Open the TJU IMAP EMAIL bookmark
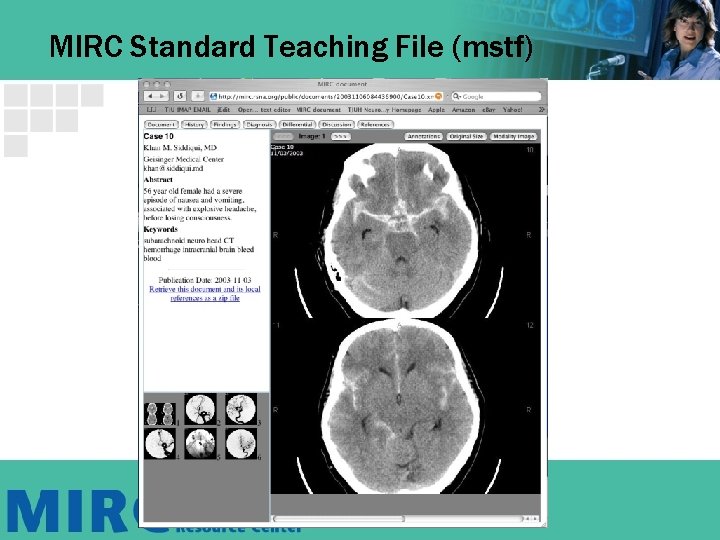Screen dimensions: 720x540 click(x=187, y=110)
